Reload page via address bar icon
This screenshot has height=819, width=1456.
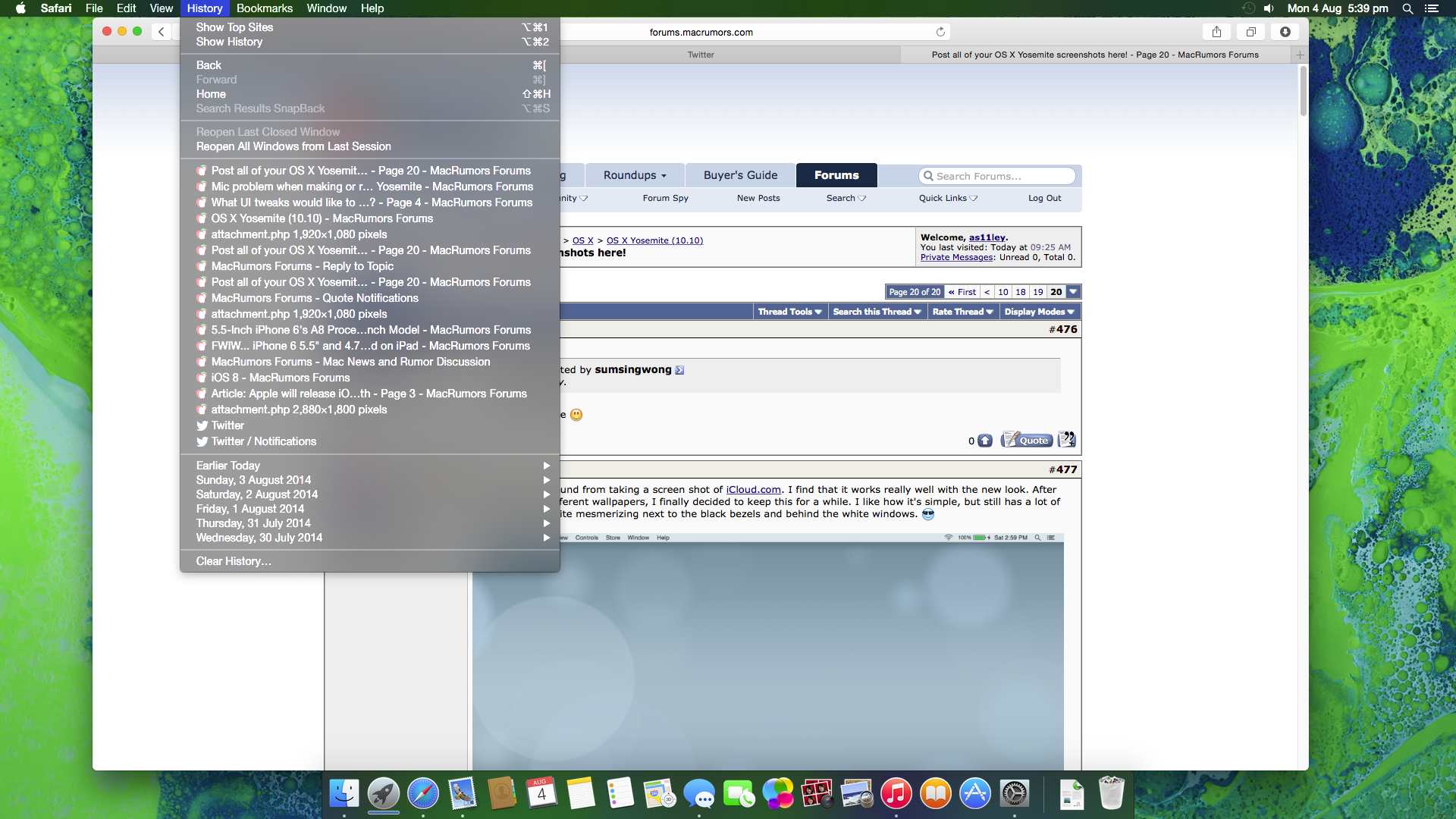coord(940,32)
